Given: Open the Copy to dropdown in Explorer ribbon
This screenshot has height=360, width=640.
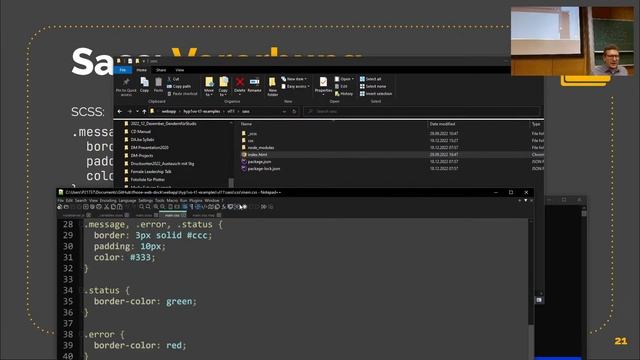Looking at the screenshot, I should tap(223, 87).
